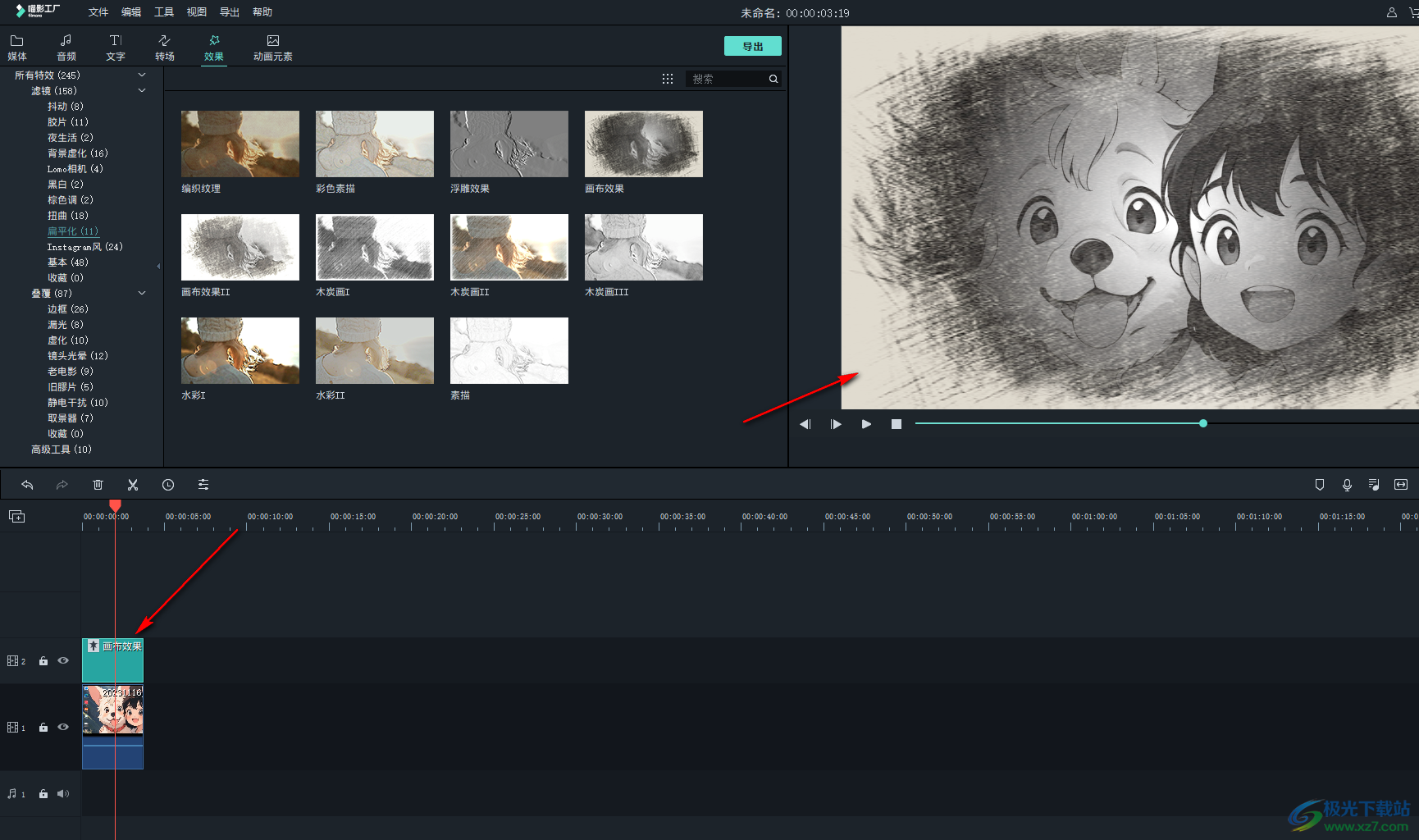Open the Tools (工具) menu

click(x=164, y=12)
